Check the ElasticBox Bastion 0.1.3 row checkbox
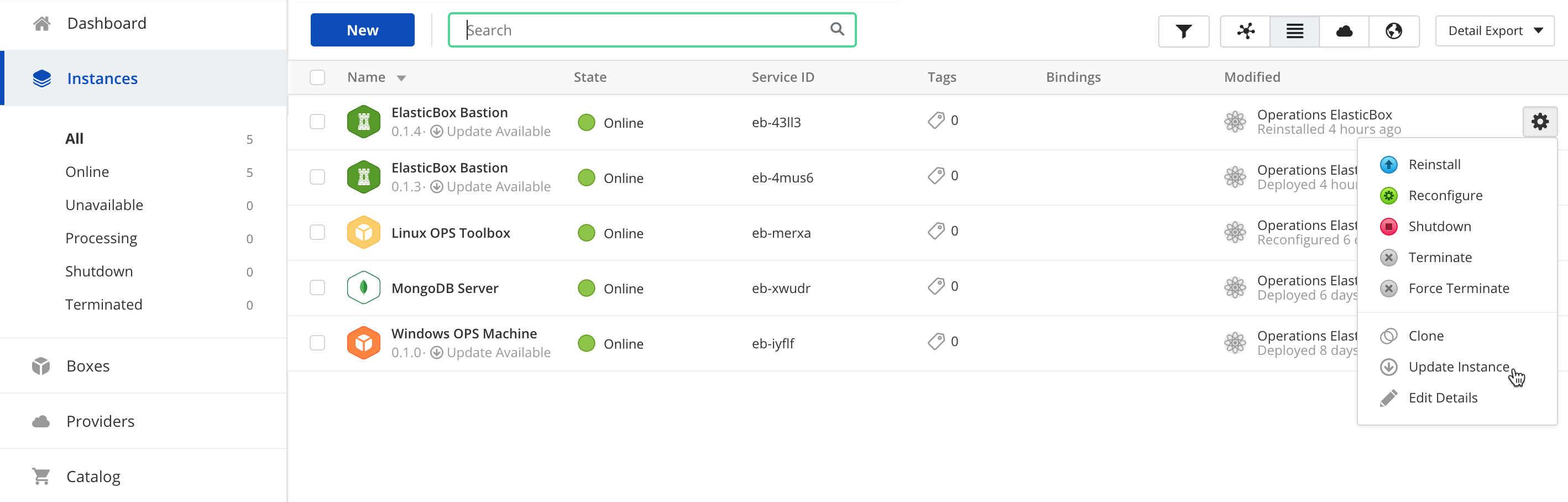 tap(317, 177)
